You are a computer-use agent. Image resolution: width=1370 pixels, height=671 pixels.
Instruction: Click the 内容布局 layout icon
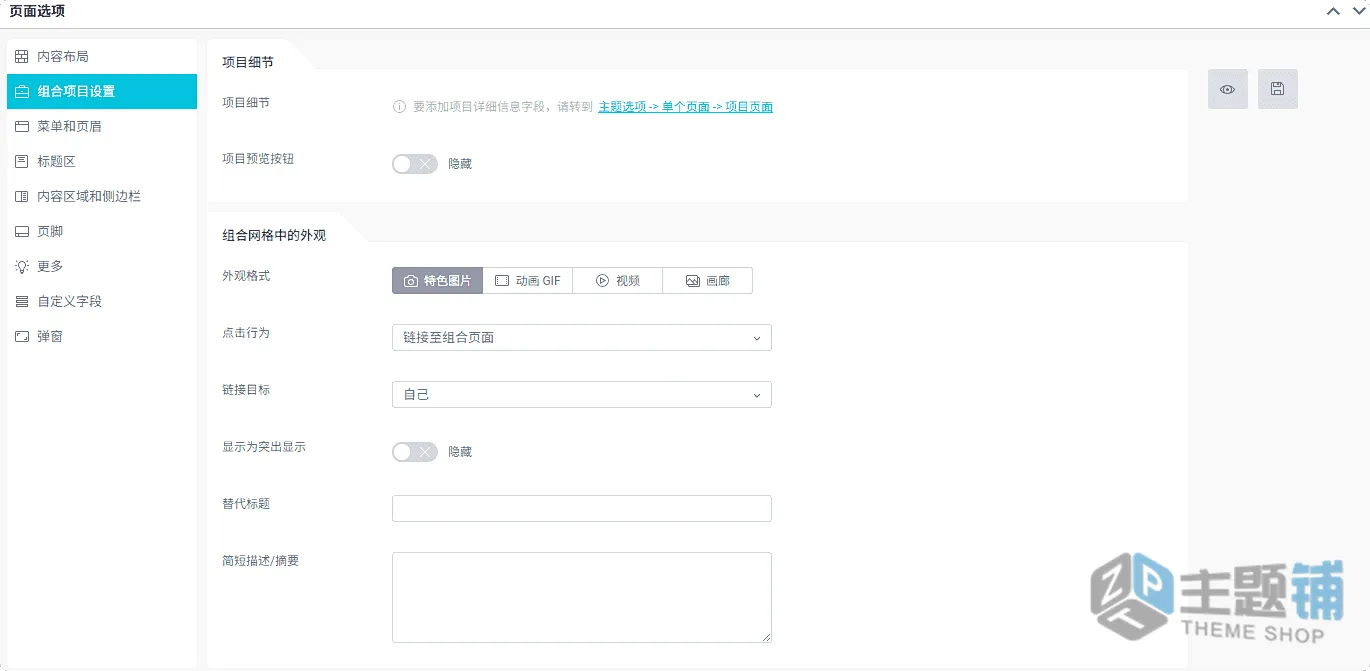click(x=22, y=57)
